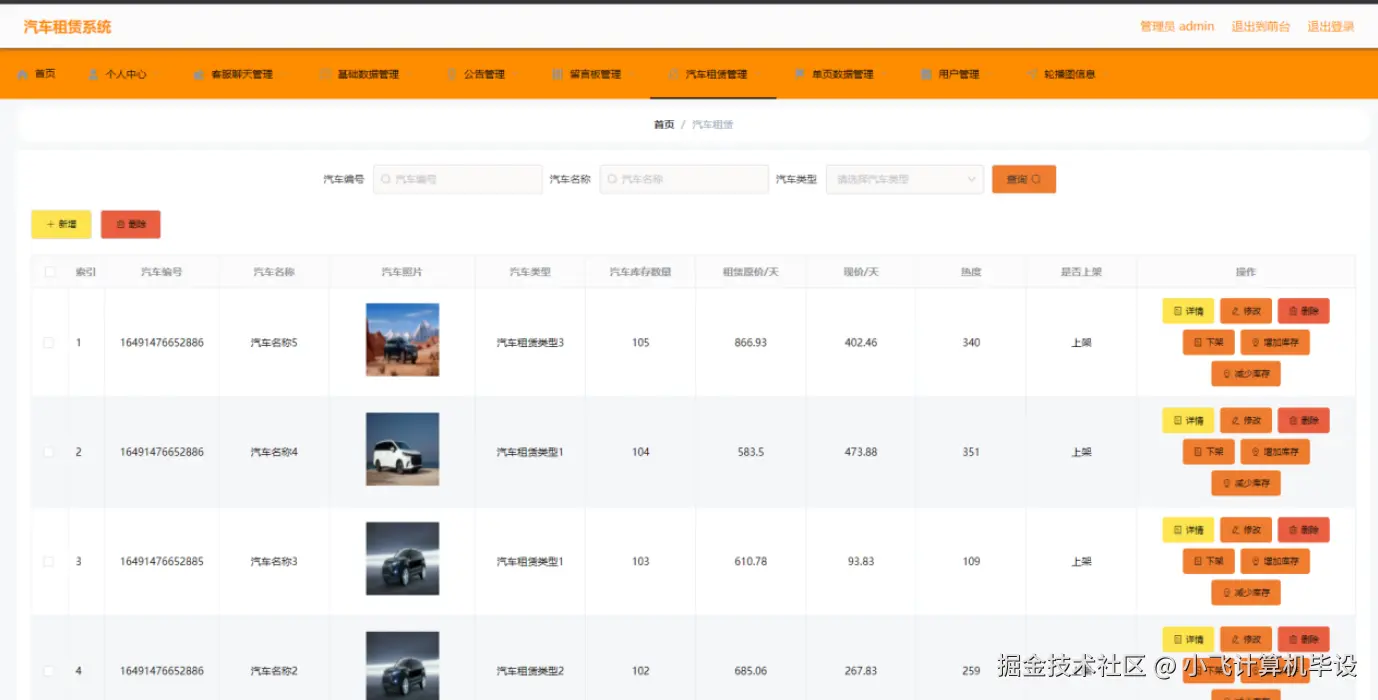
Task: Click price cell 473.88
Action: click(x=861, y=452)
